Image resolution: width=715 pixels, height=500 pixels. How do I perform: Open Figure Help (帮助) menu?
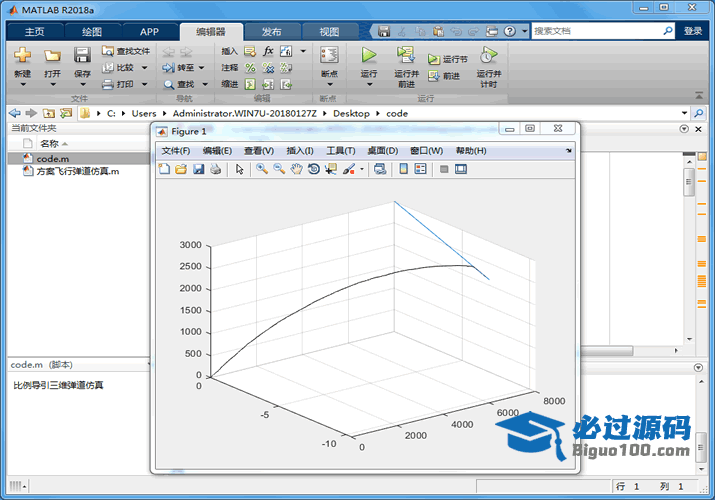[471, 151]
